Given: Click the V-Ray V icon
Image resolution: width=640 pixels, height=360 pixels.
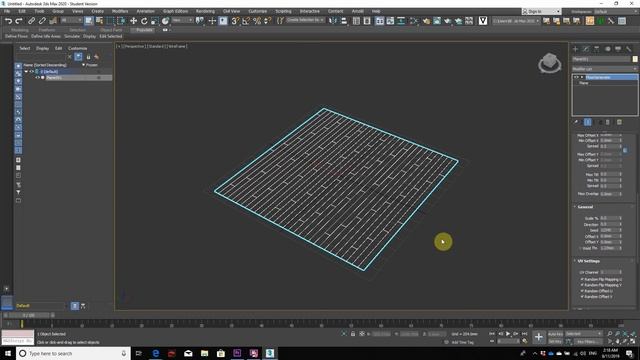Looking at the screenshot, I should (x=483, y=20).
